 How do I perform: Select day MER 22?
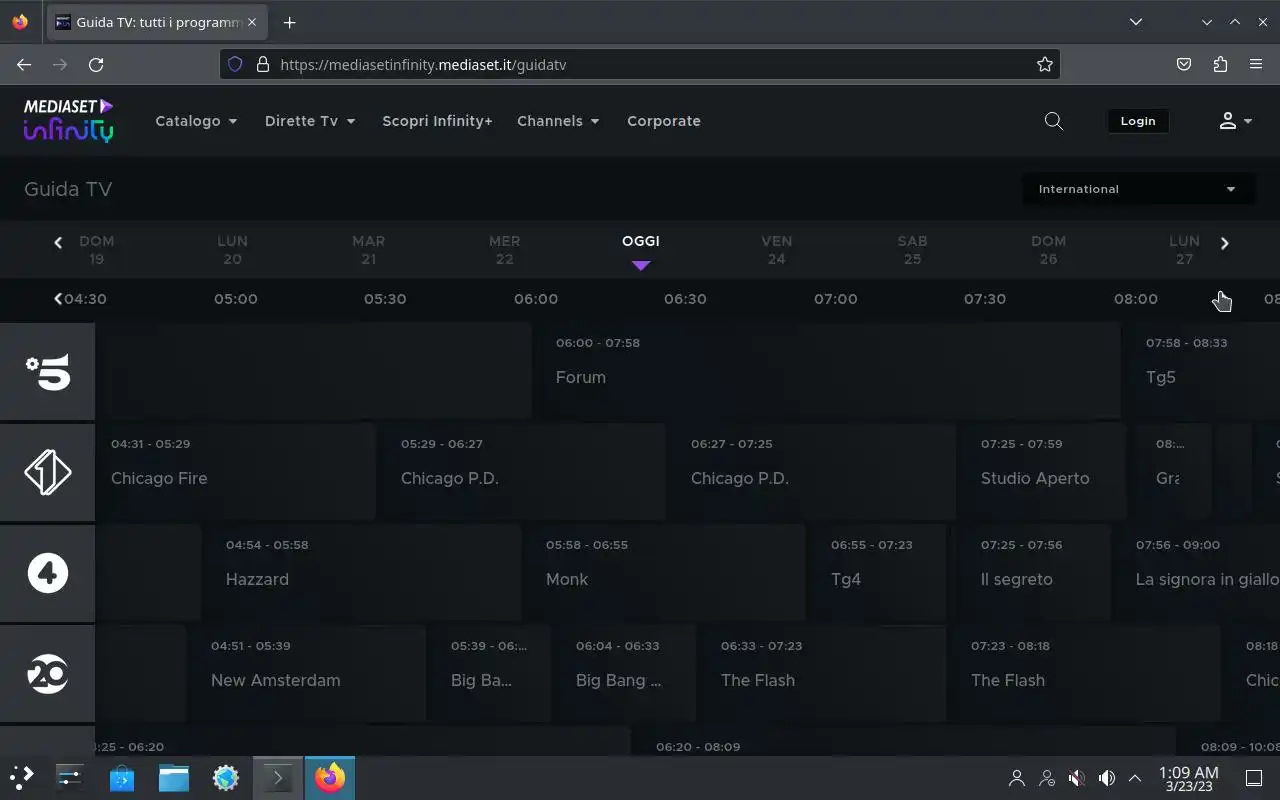click(504, 250)
